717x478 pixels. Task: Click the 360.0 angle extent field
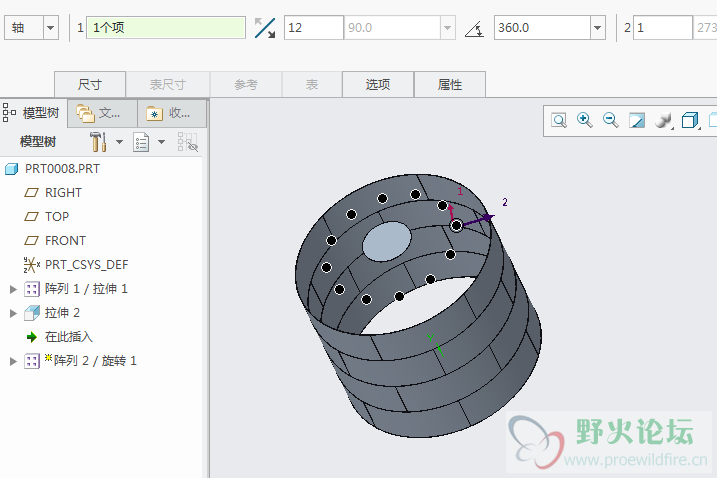click(x=542, y=27)
